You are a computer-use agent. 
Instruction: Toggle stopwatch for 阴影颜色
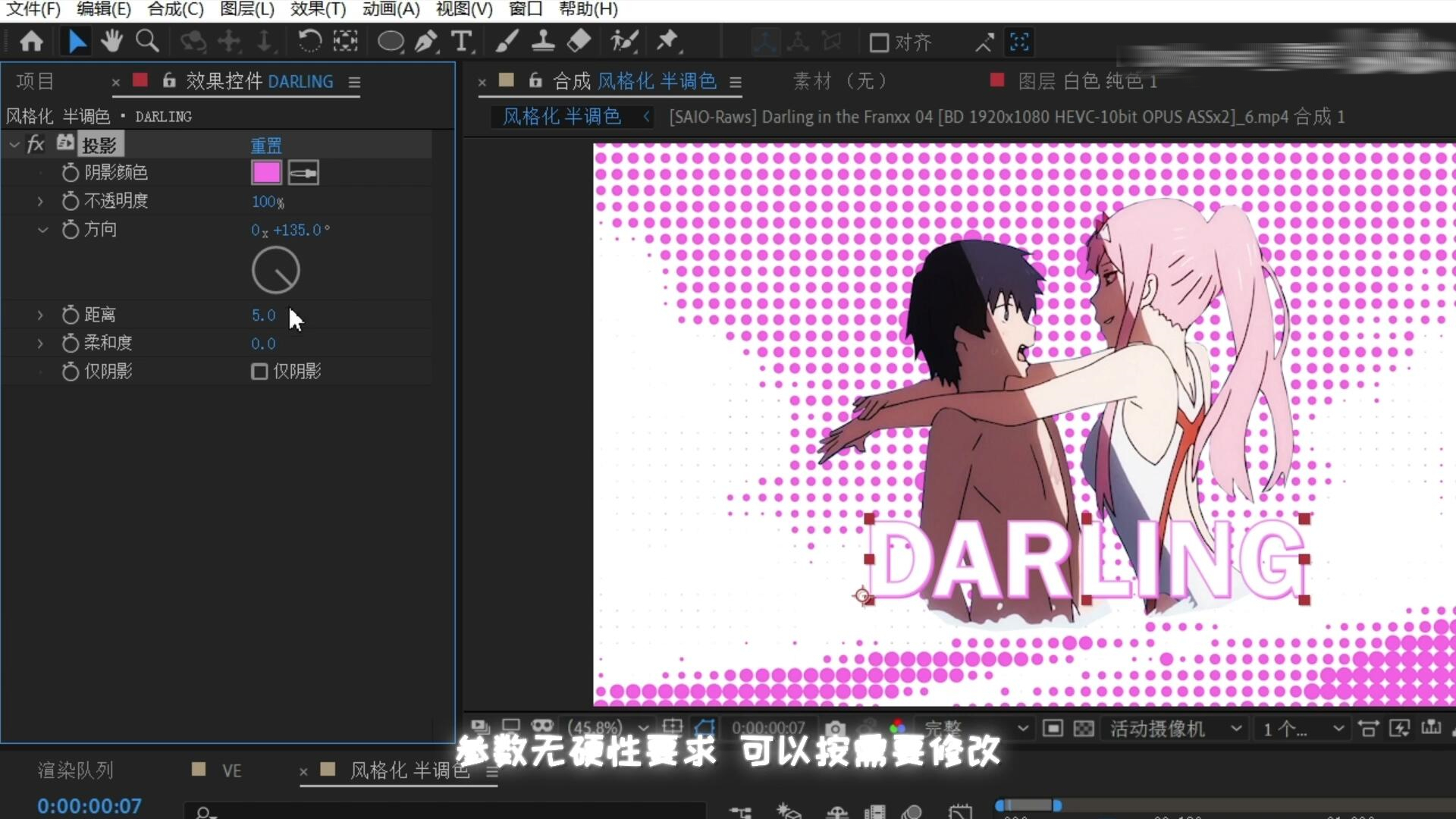coord(70,173)
